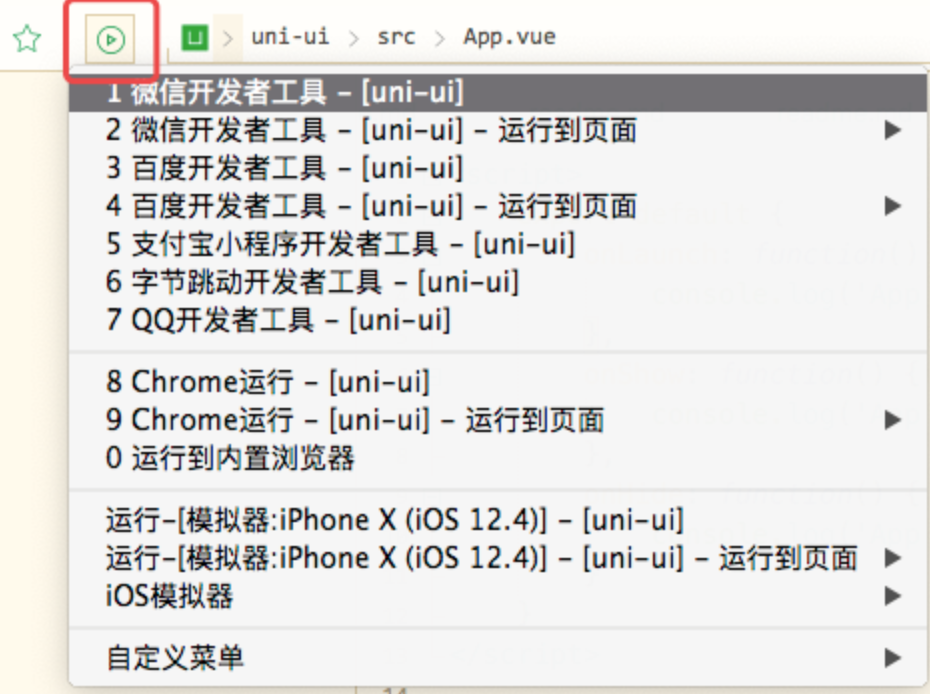Image resolution: width=930 pixels, height=694 pixels.
Task: Select 运行到内置浏览器 option
Action: [x=230, y=458]
